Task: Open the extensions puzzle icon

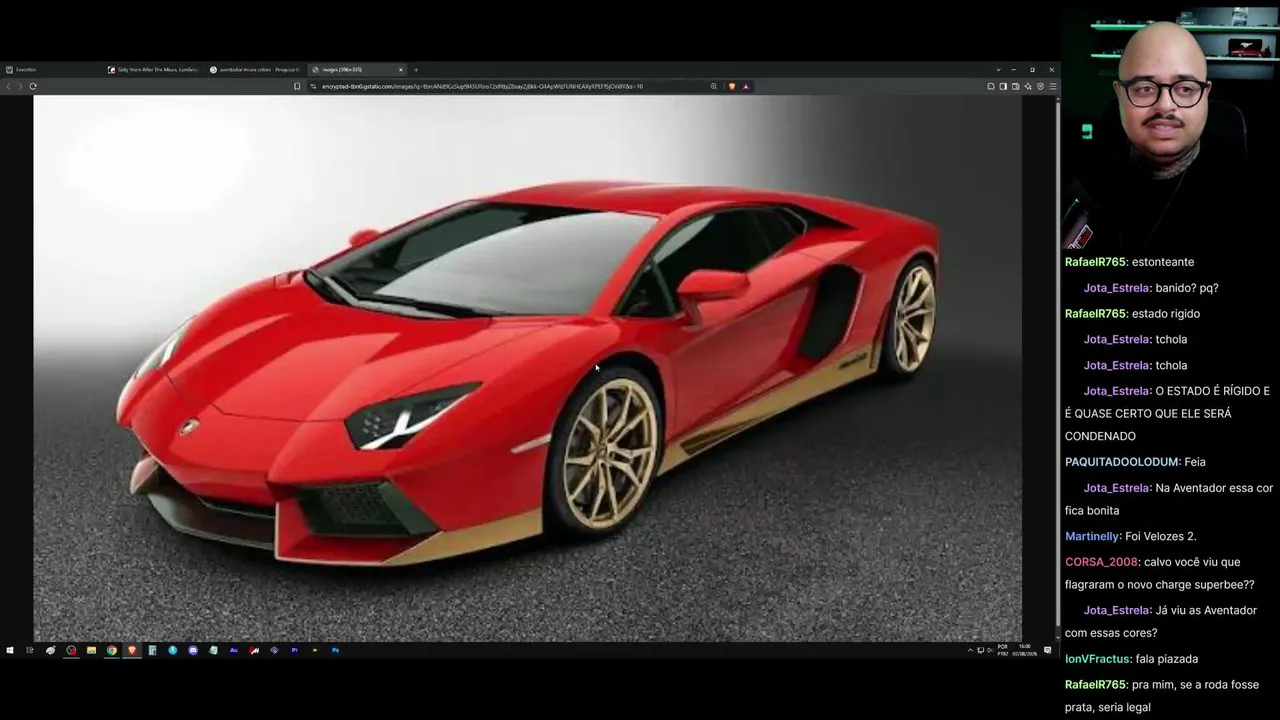Action: coord(991,86)
